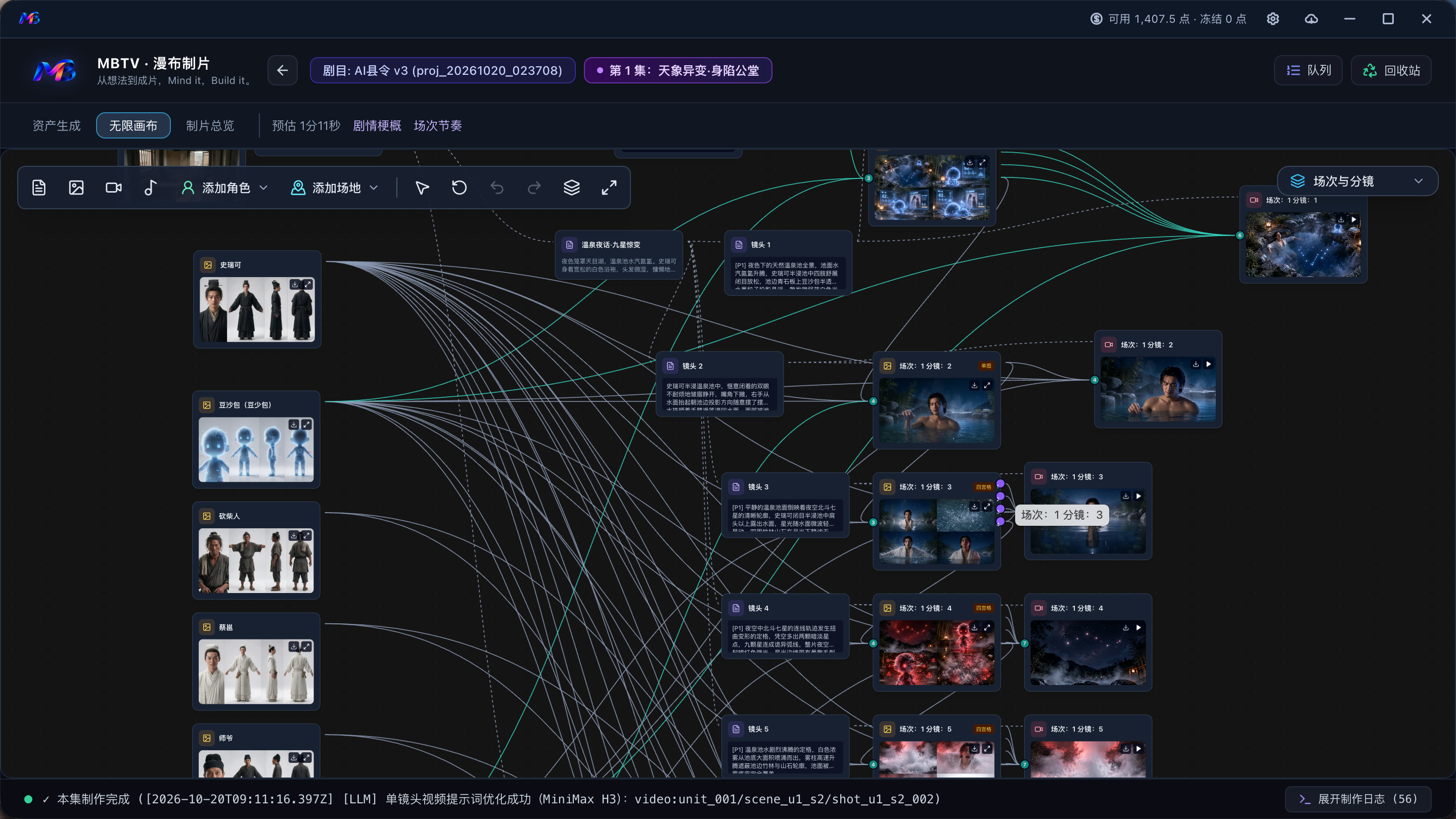Click the 预估 1分11秒 duration text

pos(306,125)
